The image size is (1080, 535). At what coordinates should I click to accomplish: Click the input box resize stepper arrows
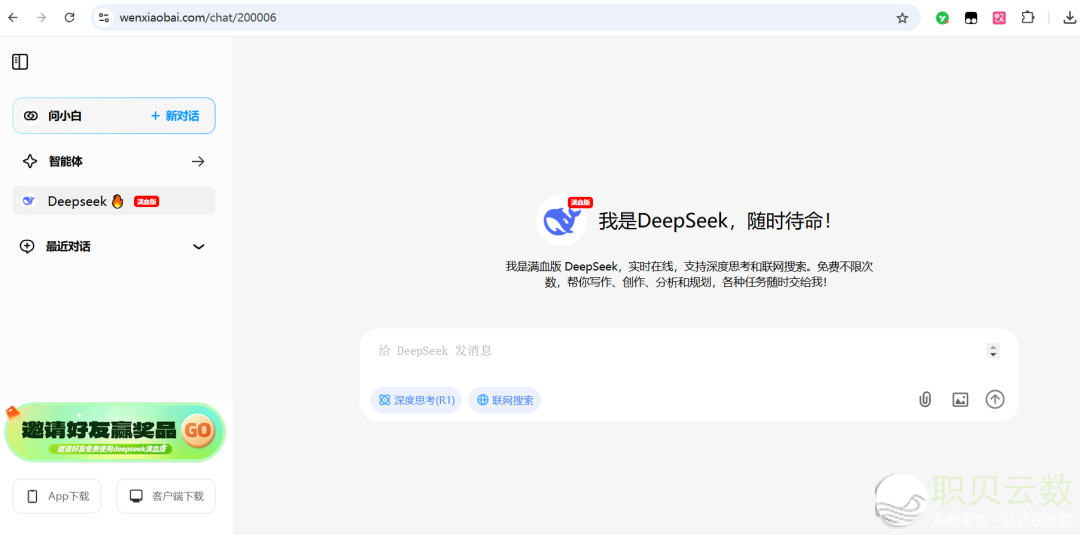993,350
